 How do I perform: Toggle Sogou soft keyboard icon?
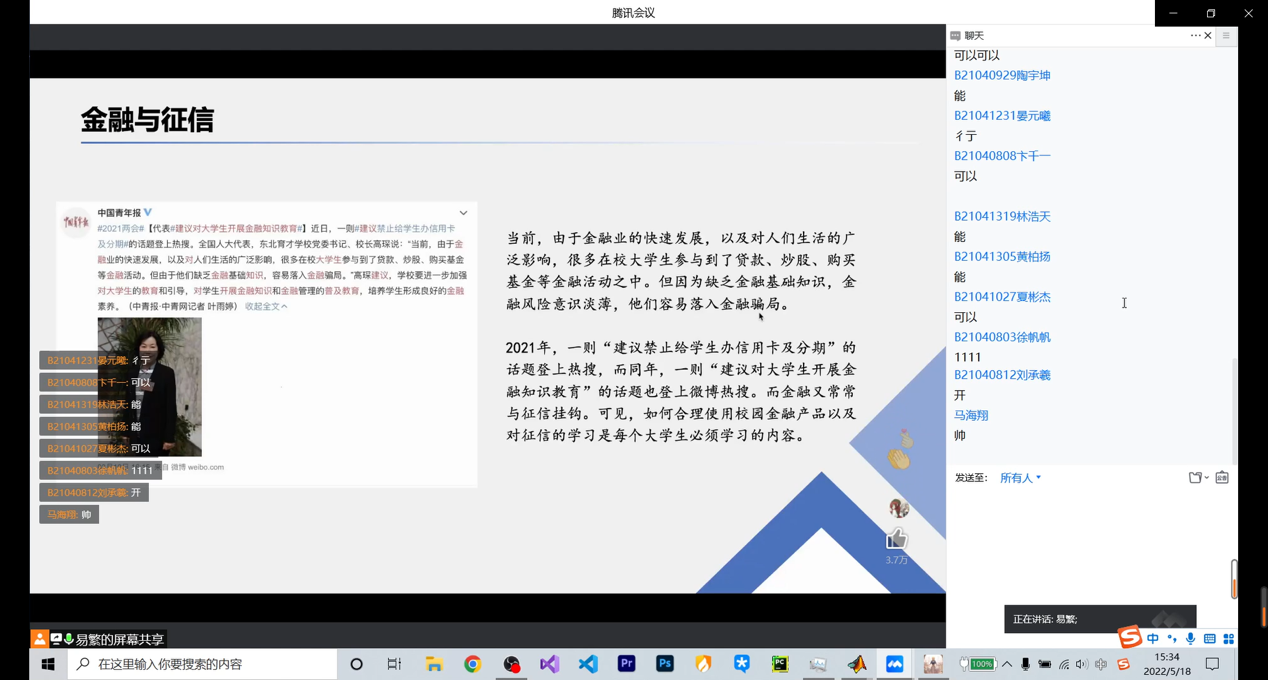coord(1210,639)
